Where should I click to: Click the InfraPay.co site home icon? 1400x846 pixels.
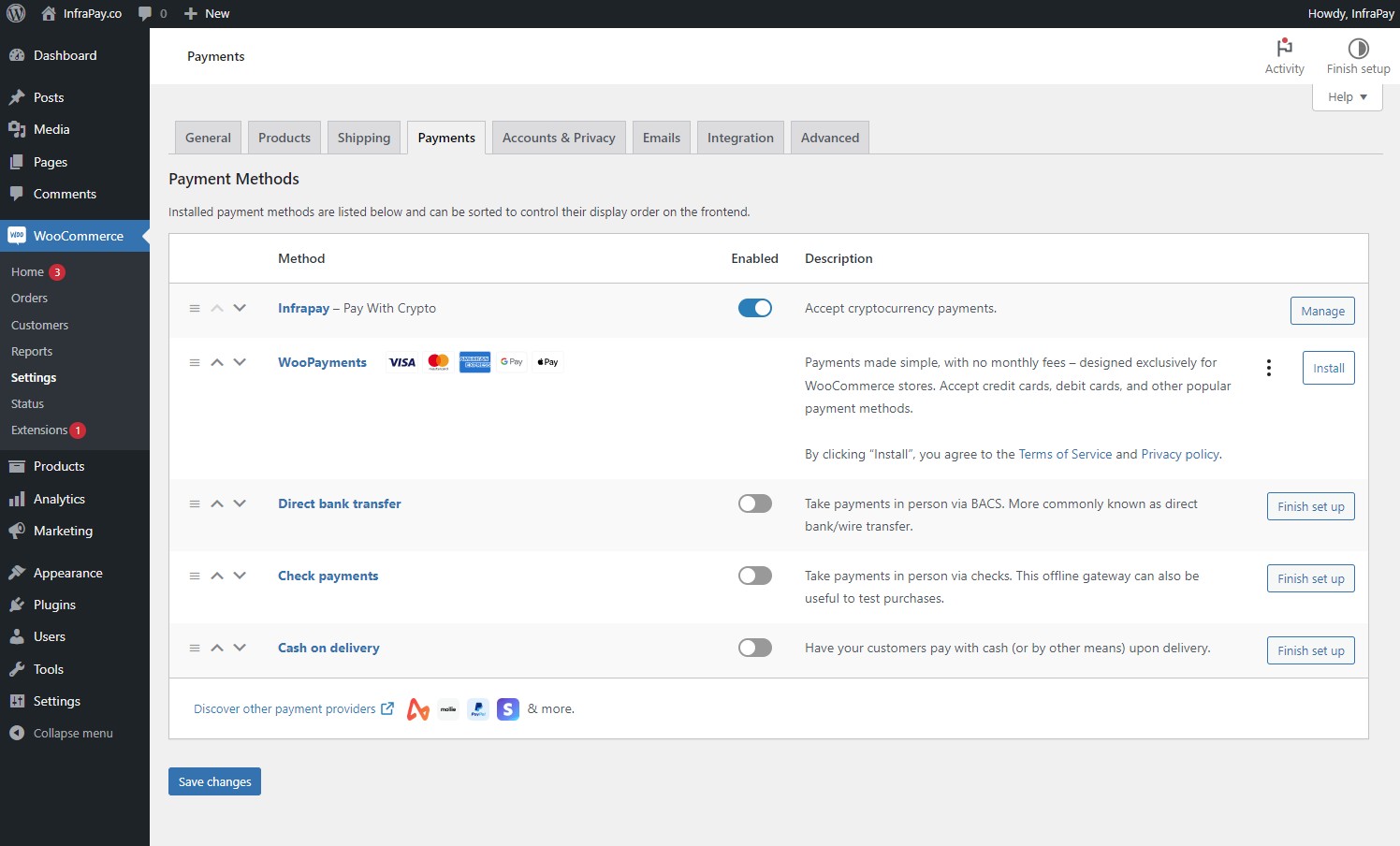point(49,13)
